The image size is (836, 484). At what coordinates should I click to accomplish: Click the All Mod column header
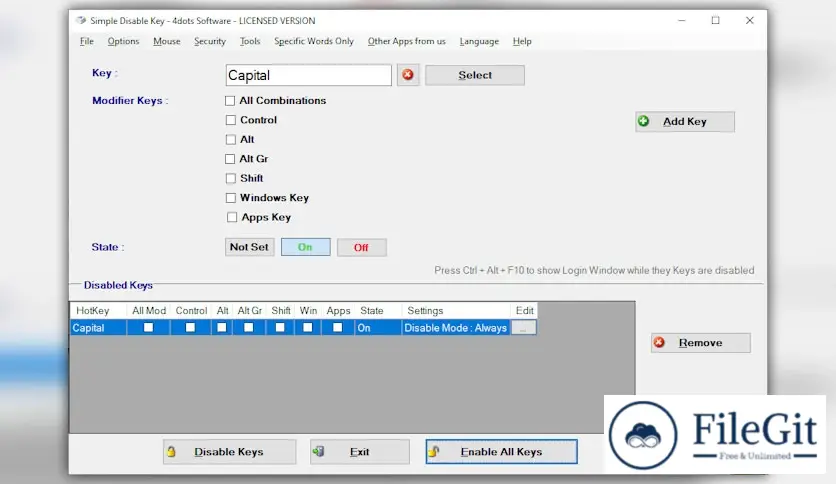[149, 310]
